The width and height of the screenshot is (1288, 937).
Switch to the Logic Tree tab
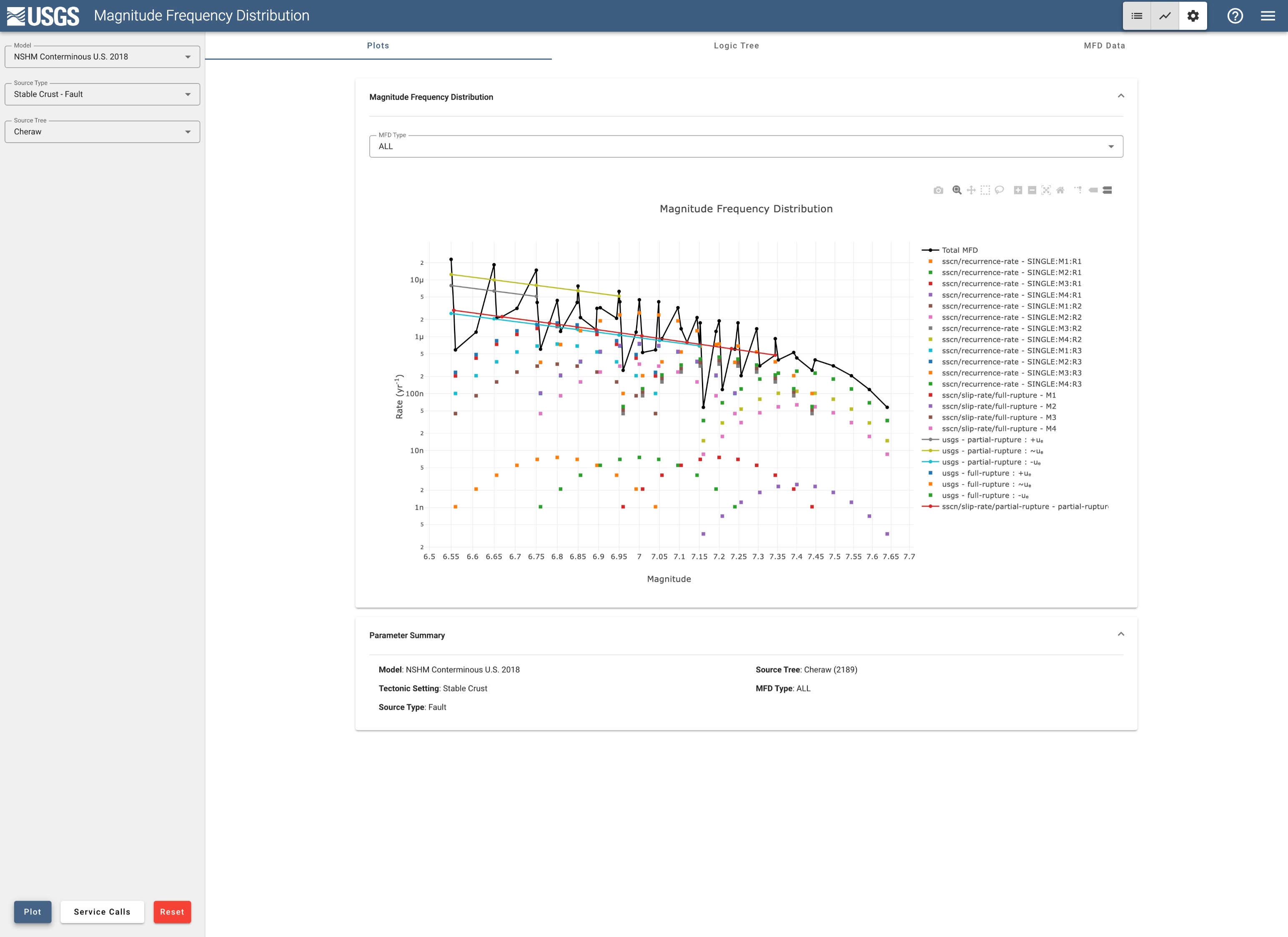point(736,45)
